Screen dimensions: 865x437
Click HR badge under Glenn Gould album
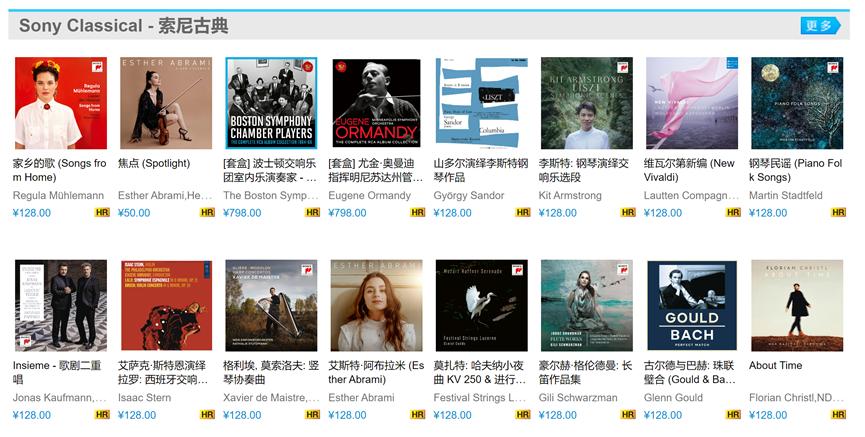(x=733, y=414)
